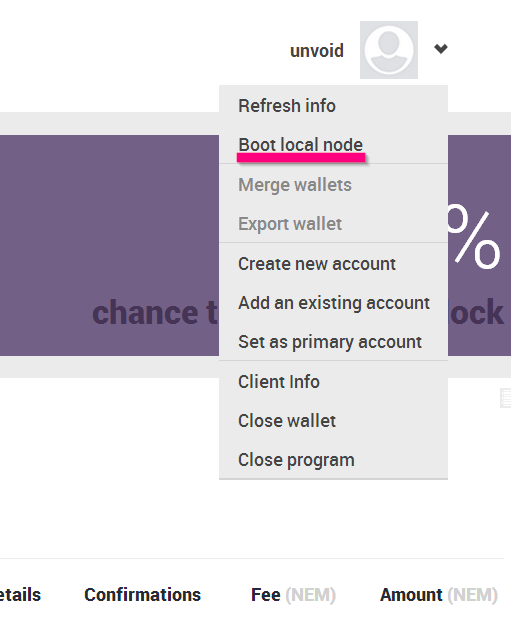Click the unvoid username label
511x627 pixels.
point(317,51)
